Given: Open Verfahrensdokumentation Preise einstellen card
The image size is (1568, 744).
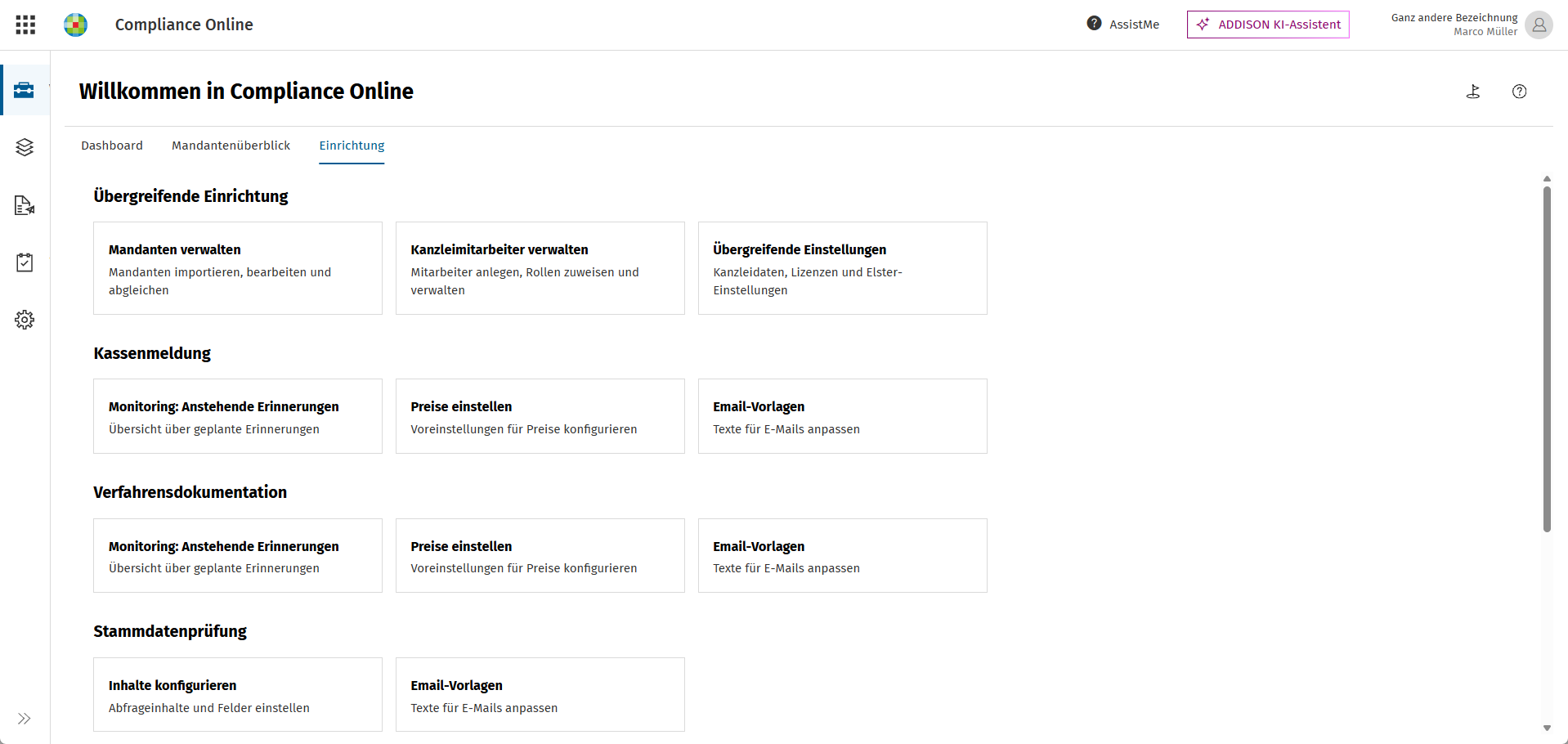Looking at the screenshot, I should pyautogui.click(x=540, y=556).
